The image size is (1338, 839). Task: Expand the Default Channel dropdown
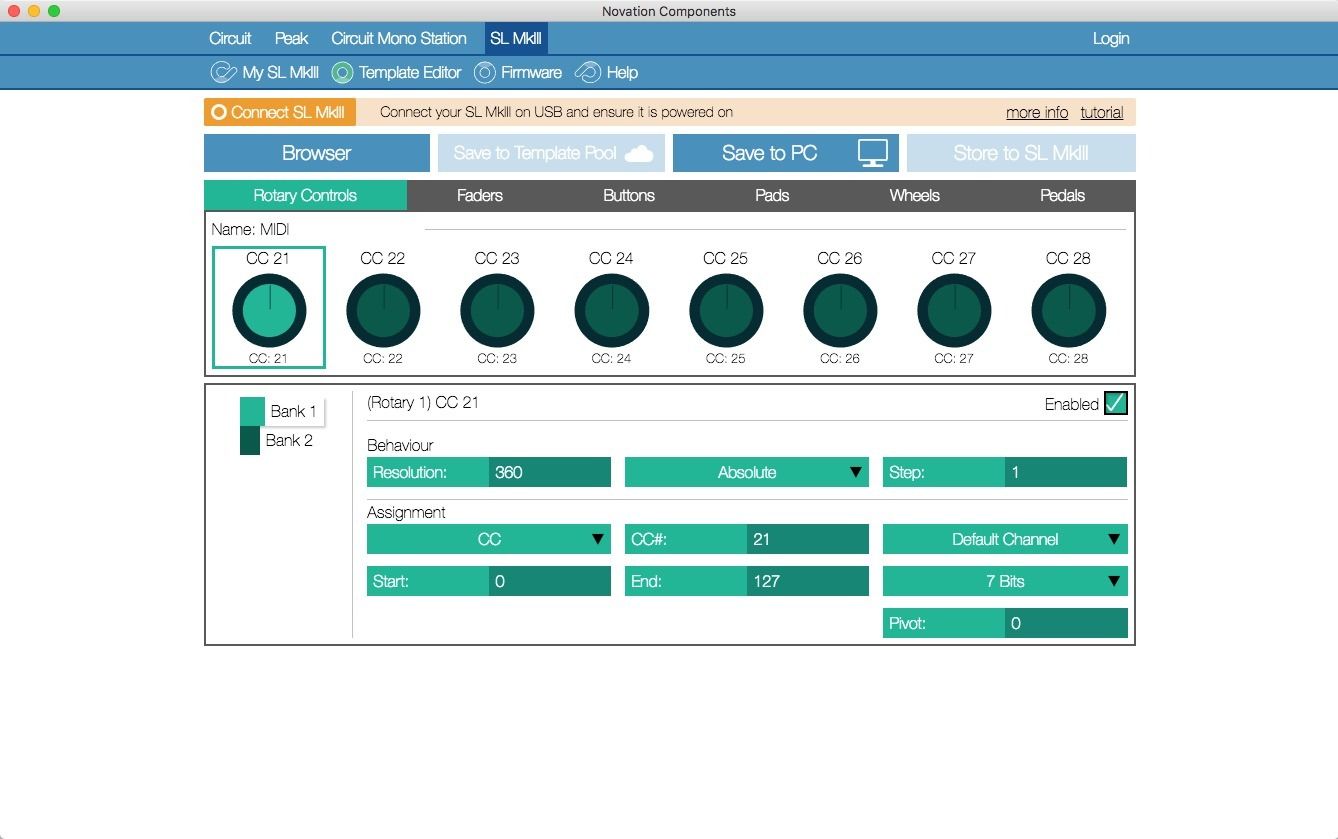(x=1004, y=539)
